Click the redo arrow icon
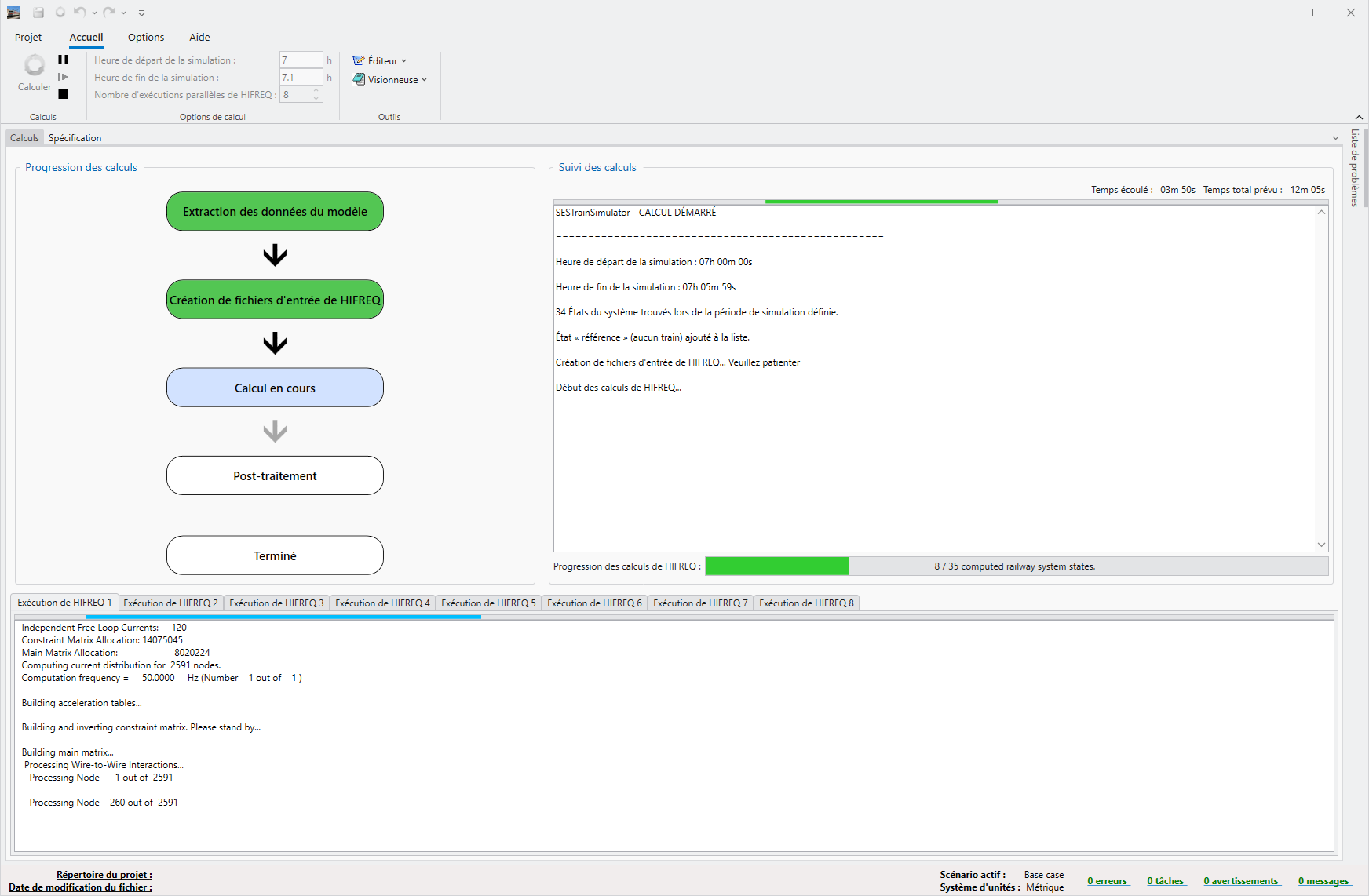This screenshot has width=1369, height=896. pos(109,13)
